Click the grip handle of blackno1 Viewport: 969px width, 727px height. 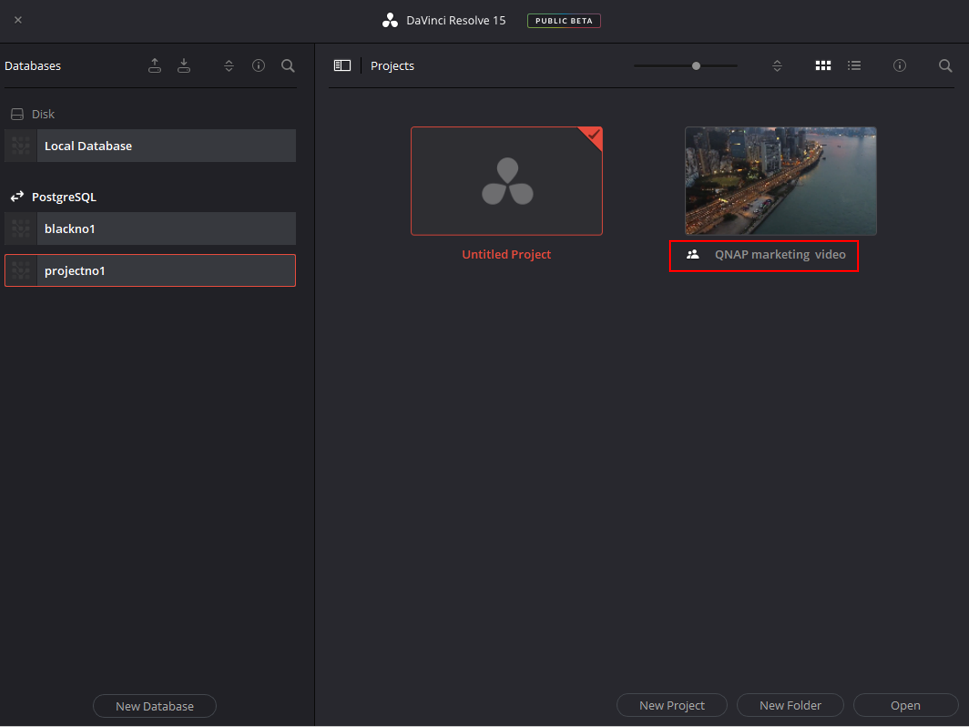point(20,229)
